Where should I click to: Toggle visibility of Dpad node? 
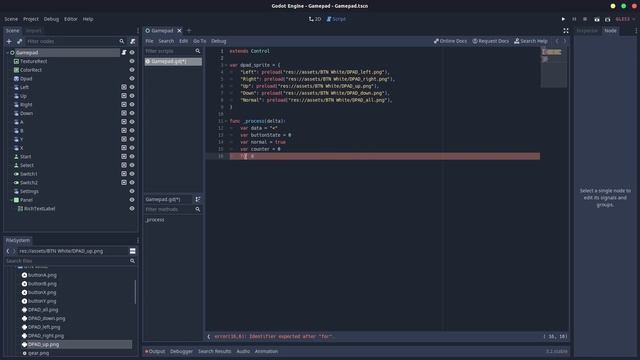tap(132, 78)
